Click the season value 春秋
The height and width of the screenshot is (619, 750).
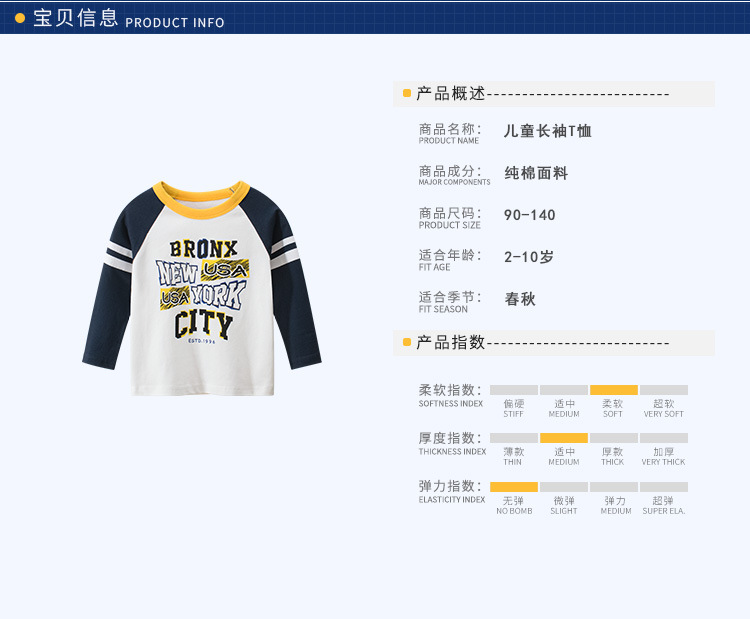click(520, 299)
